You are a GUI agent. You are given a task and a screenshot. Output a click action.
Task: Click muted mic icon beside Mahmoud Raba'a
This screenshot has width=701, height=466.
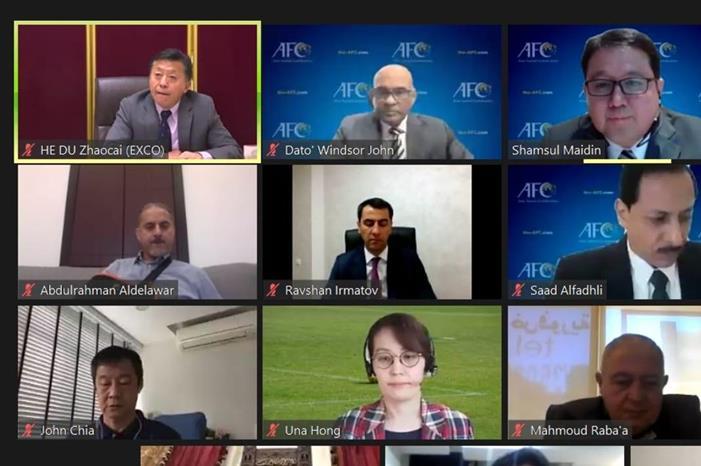(x=518, y=430)
